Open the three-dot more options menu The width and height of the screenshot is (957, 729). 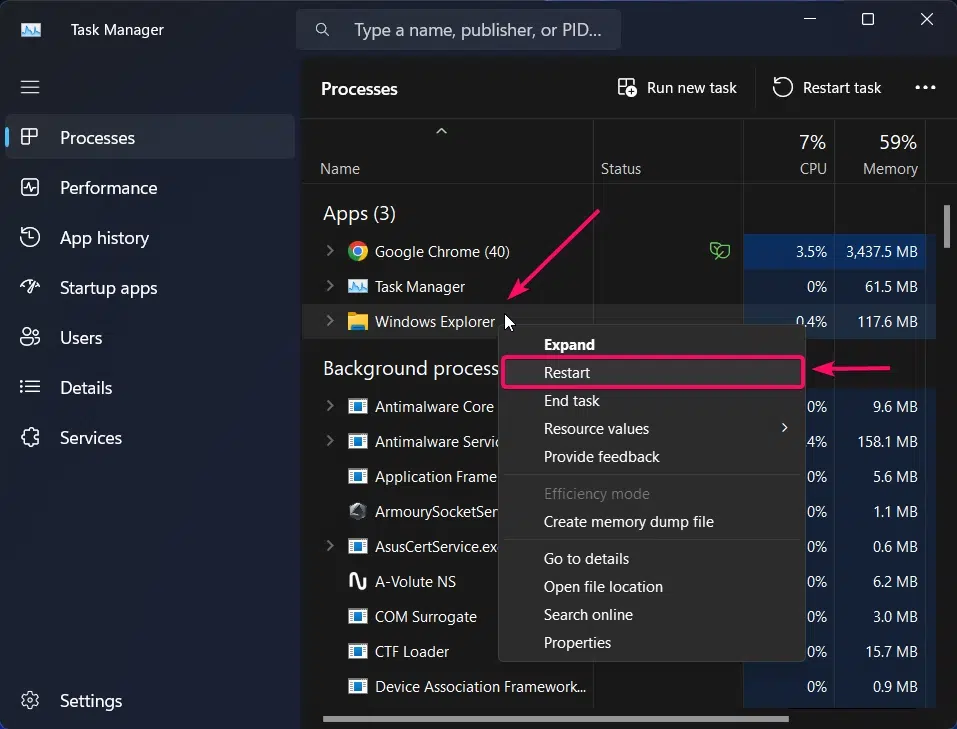point(925,87)
